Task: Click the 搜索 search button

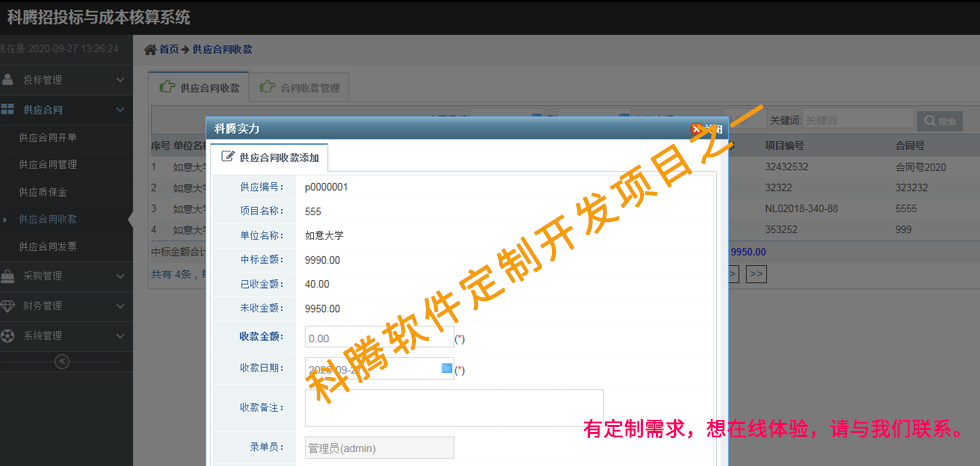Action: coord(939,121)
